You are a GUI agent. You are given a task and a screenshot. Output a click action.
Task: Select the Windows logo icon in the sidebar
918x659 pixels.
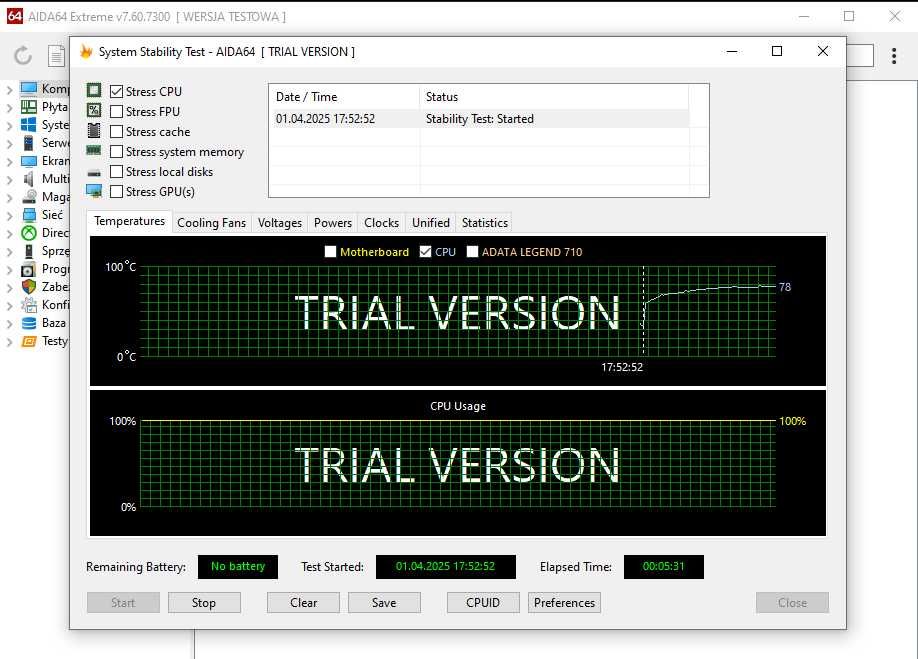(29, 125)
